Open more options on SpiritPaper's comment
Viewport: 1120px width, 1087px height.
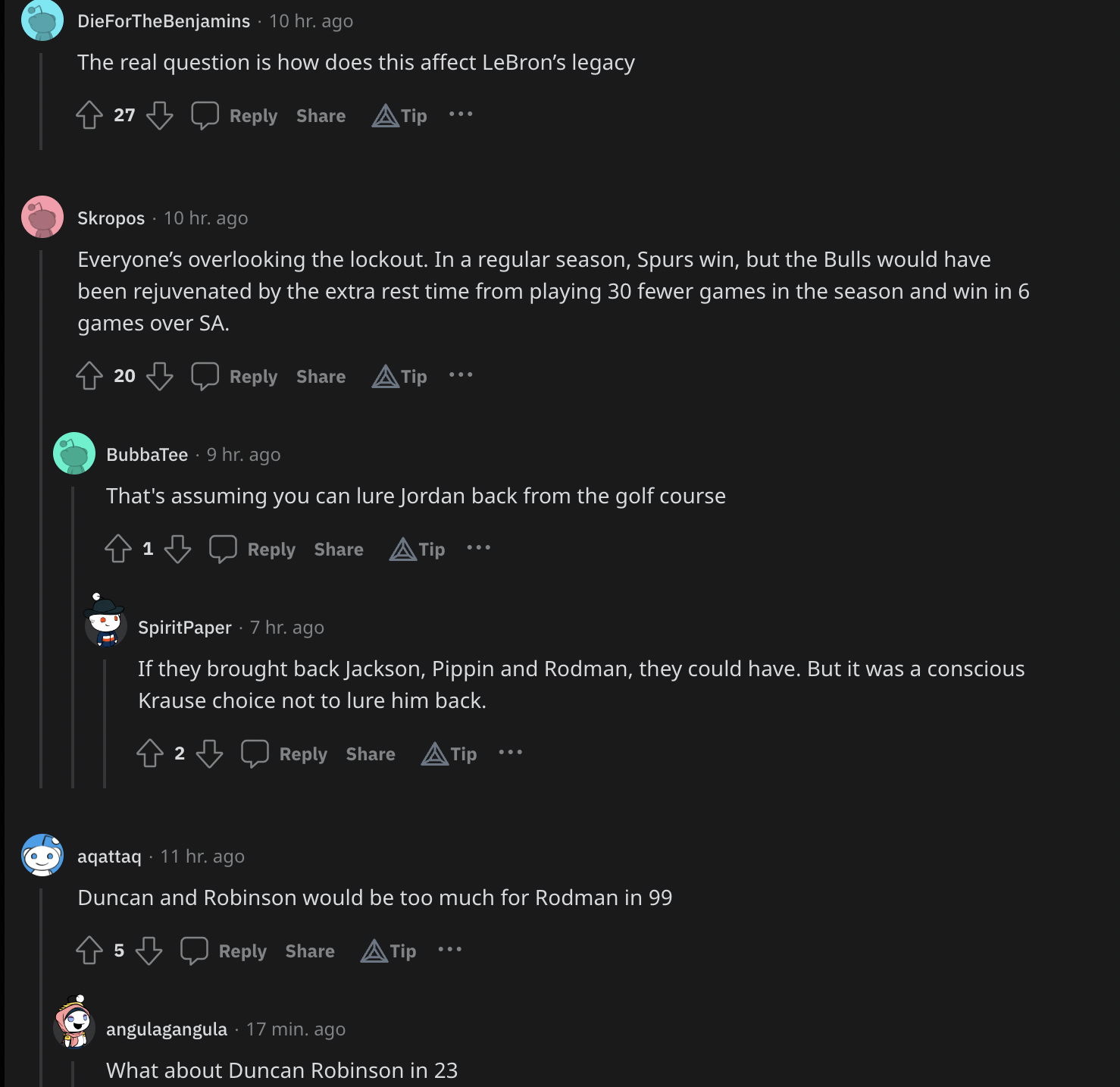(x=511, y=753)
